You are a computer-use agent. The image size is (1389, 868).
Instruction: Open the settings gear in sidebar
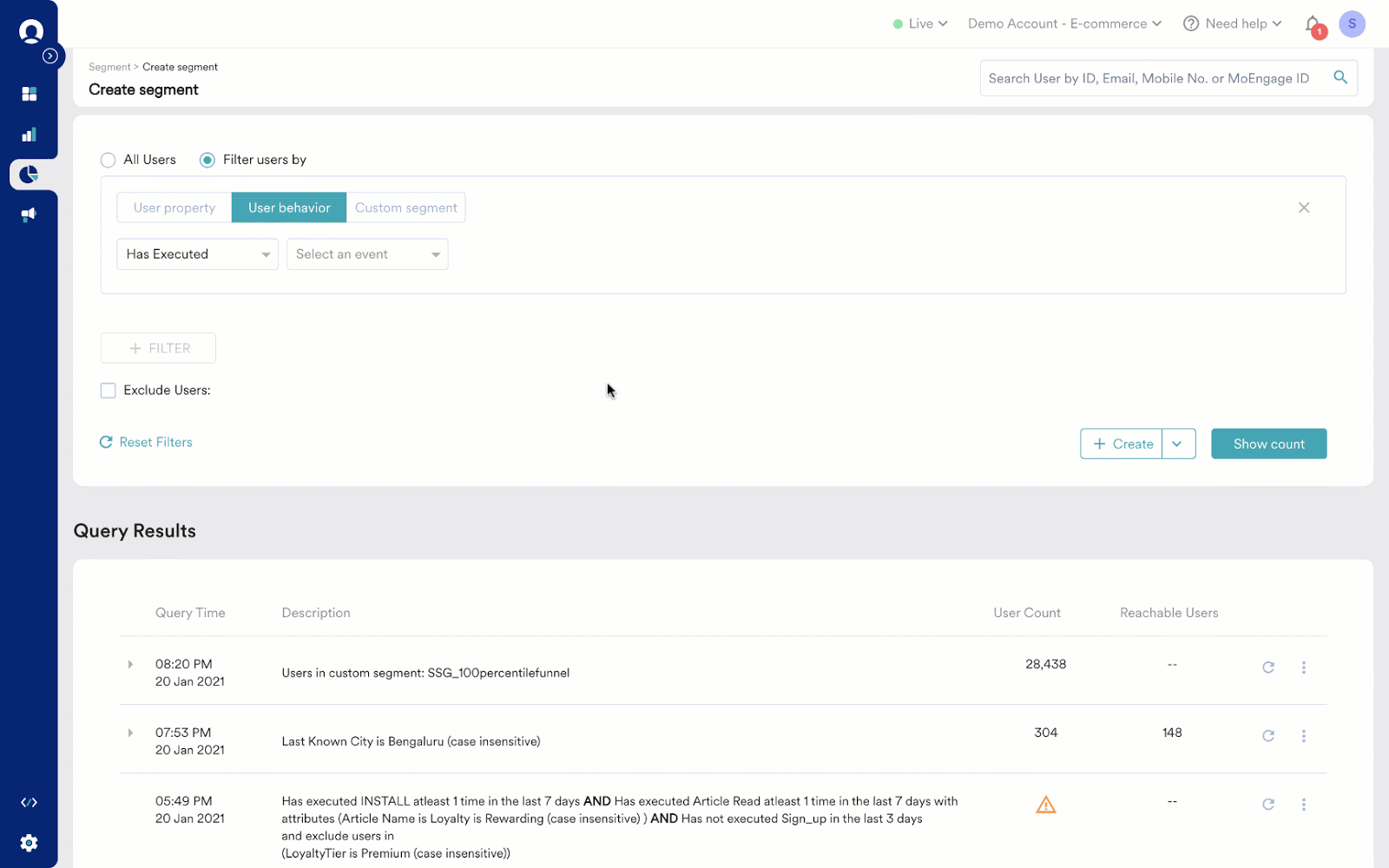tap(29, 843)
